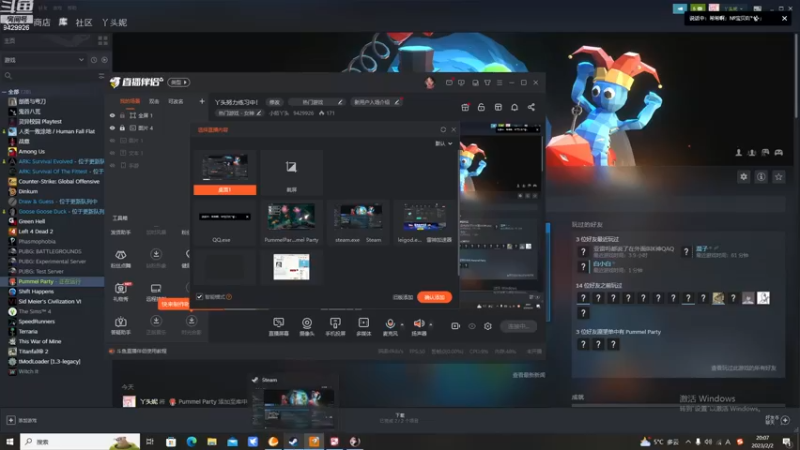Click the share icon in the streaming app

(531, 107)
